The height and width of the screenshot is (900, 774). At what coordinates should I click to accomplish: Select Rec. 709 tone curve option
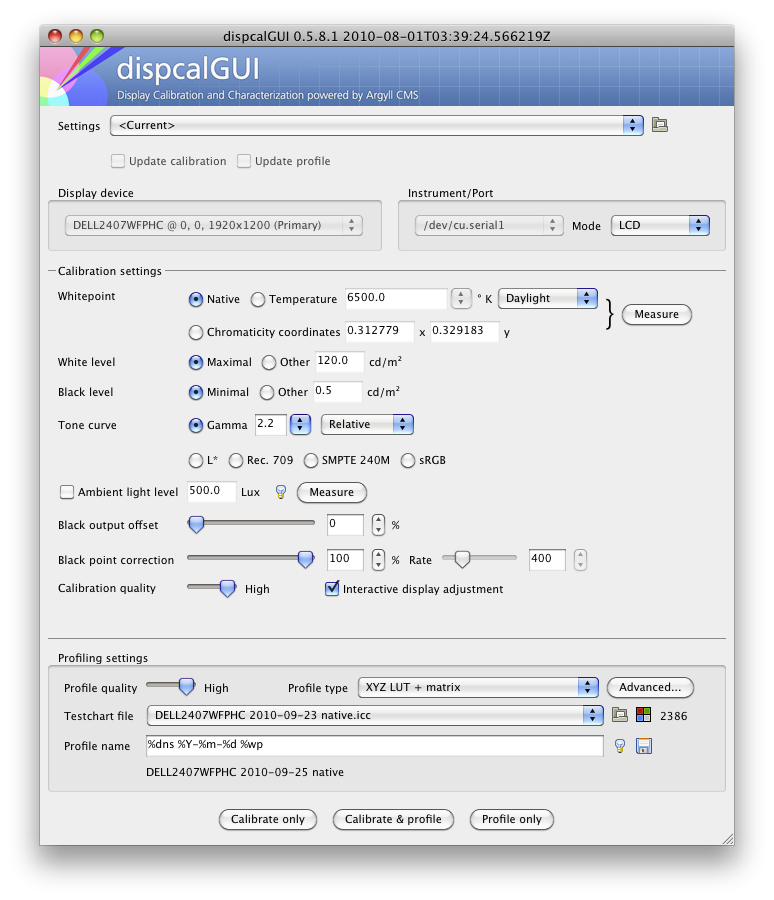click(x=236, y=460)
